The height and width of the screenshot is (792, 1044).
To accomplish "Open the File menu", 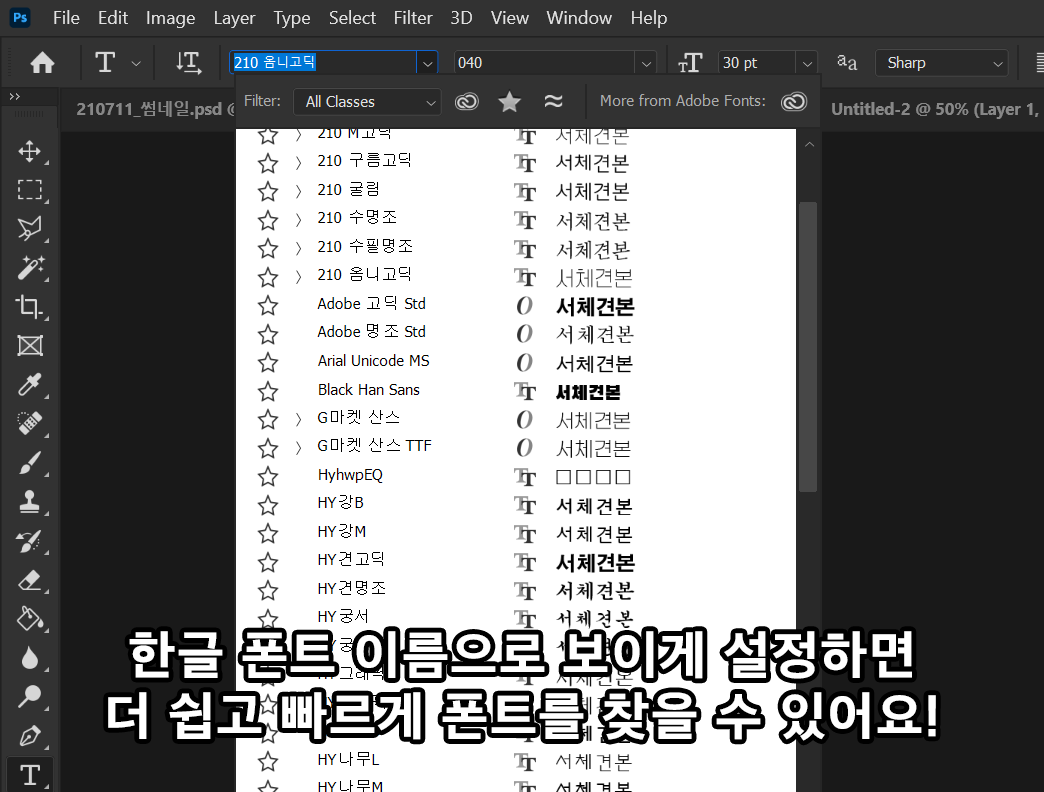I will tap(66, 18).
